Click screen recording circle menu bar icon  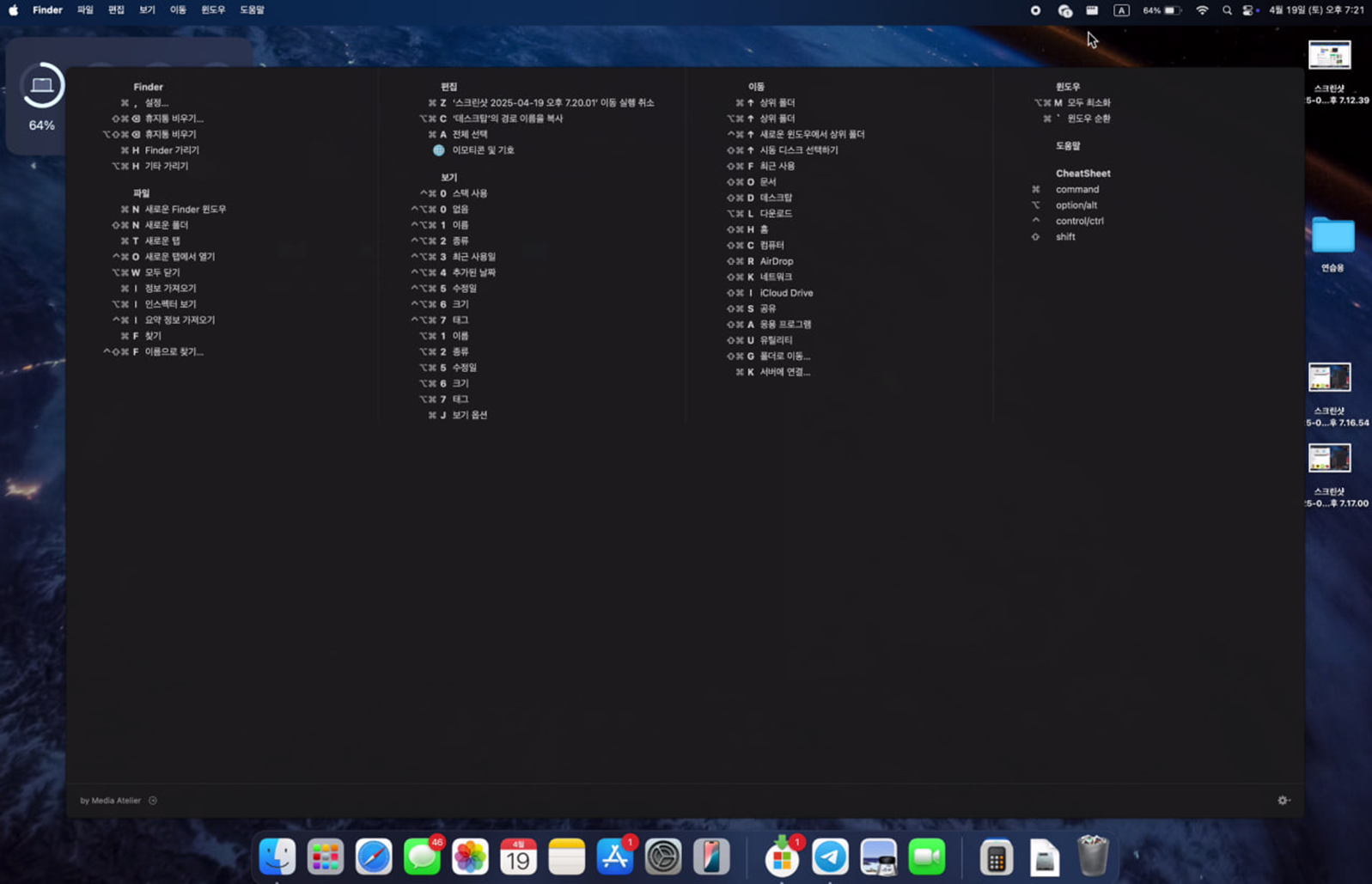tap(1035, 10)
